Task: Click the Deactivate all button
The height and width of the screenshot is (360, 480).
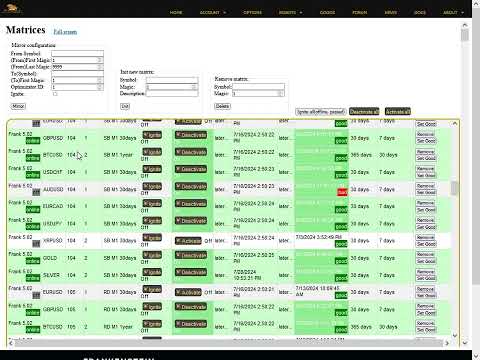Action: (364, 112)
